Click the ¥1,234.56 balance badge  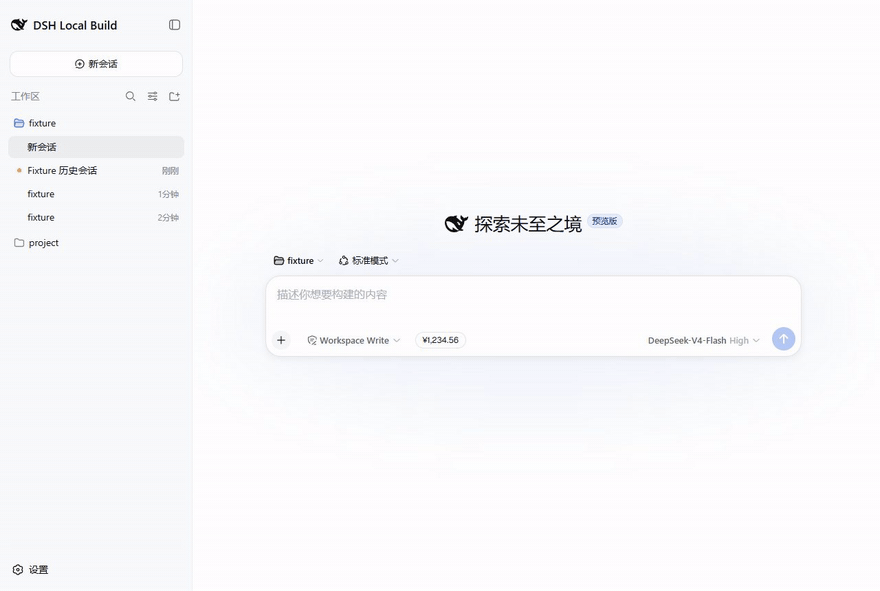(x=441, y=340)
